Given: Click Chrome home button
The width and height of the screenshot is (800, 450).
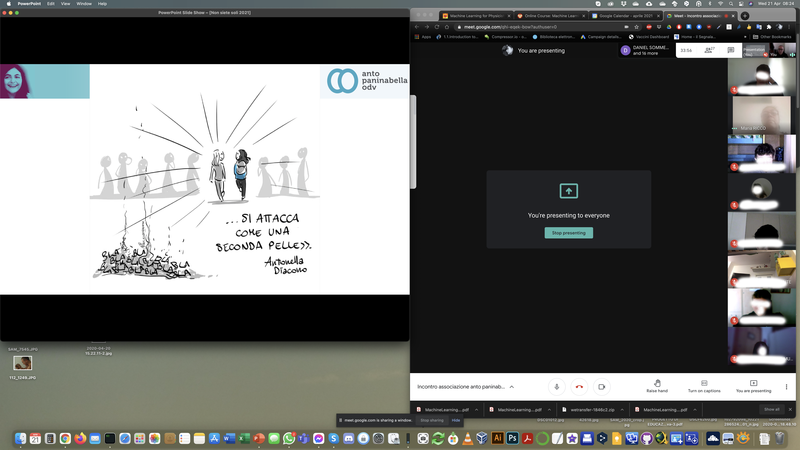Looking at the screenshot, I should click(x=446, y=27).
